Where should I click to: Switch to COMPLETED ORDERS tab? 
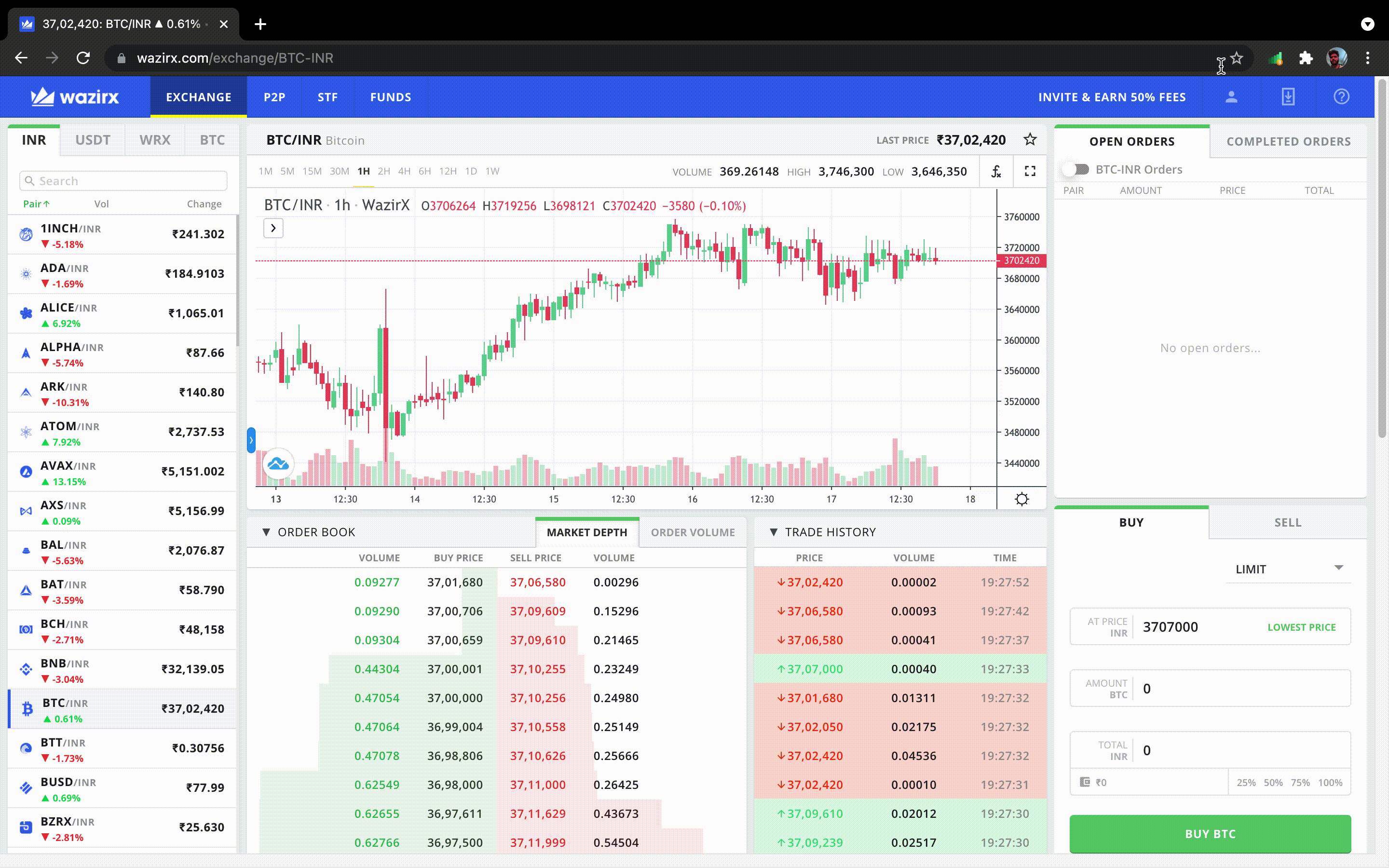point(1289,141)
